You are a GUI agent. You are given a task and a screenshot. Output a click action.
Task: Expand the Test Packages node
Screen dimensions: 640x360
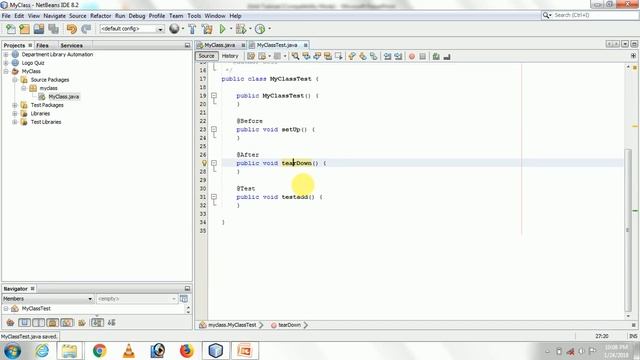(x=15, y=105)
